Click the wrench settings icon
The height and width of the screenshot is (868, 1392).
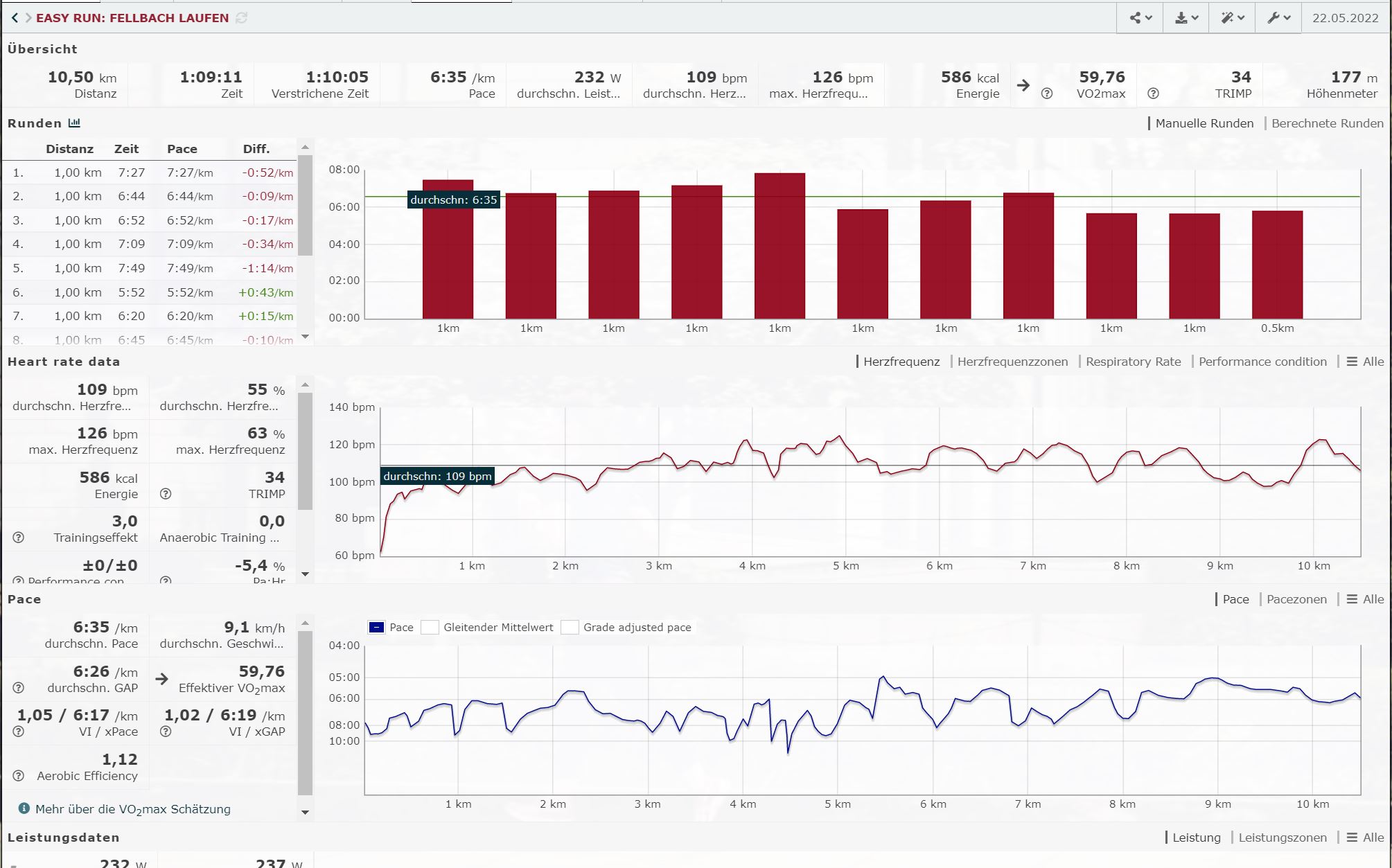[1279, 18]
